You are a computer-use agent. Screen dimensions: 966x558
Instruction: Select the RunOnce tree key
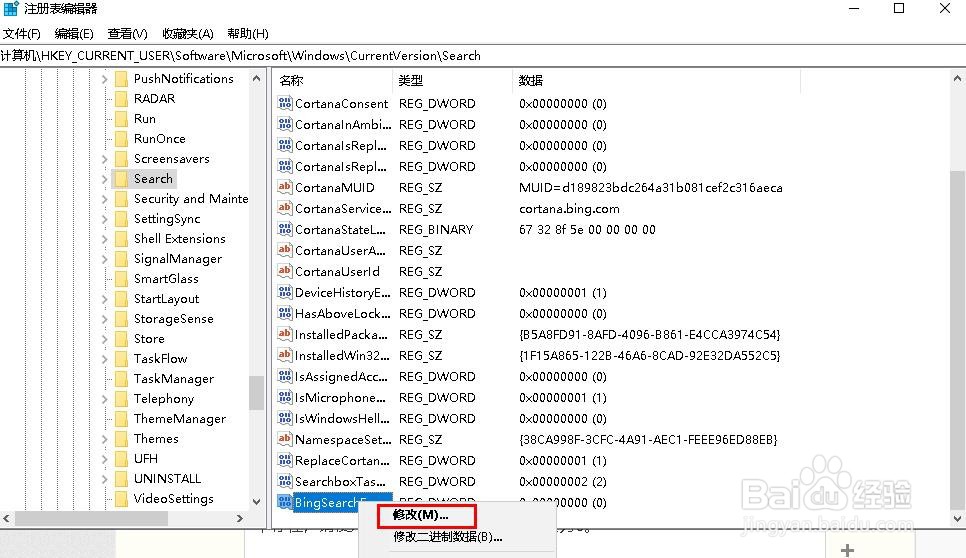[x=160, y=139]
